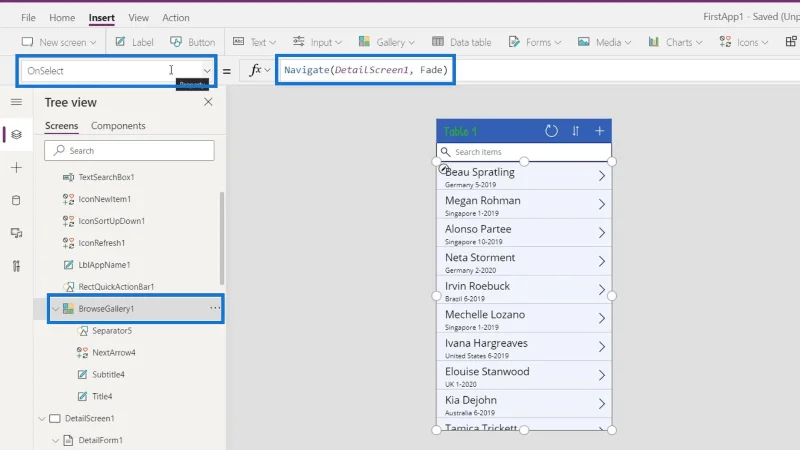Click the fx formula button
This screenshot has width=800, height=450.
(260, 70)
